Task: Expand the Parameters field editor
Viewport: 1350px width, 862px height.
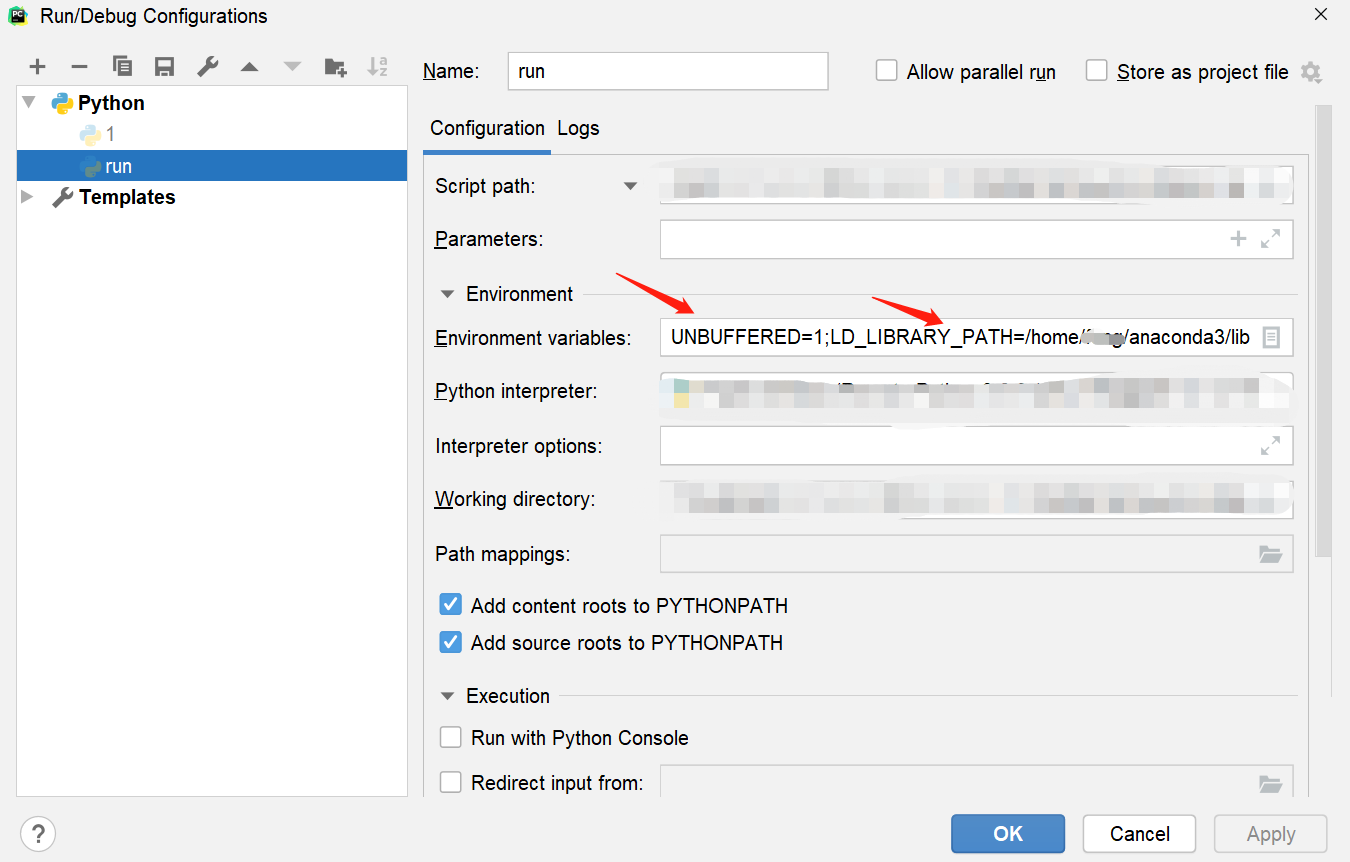Action: coord(1270,239)
